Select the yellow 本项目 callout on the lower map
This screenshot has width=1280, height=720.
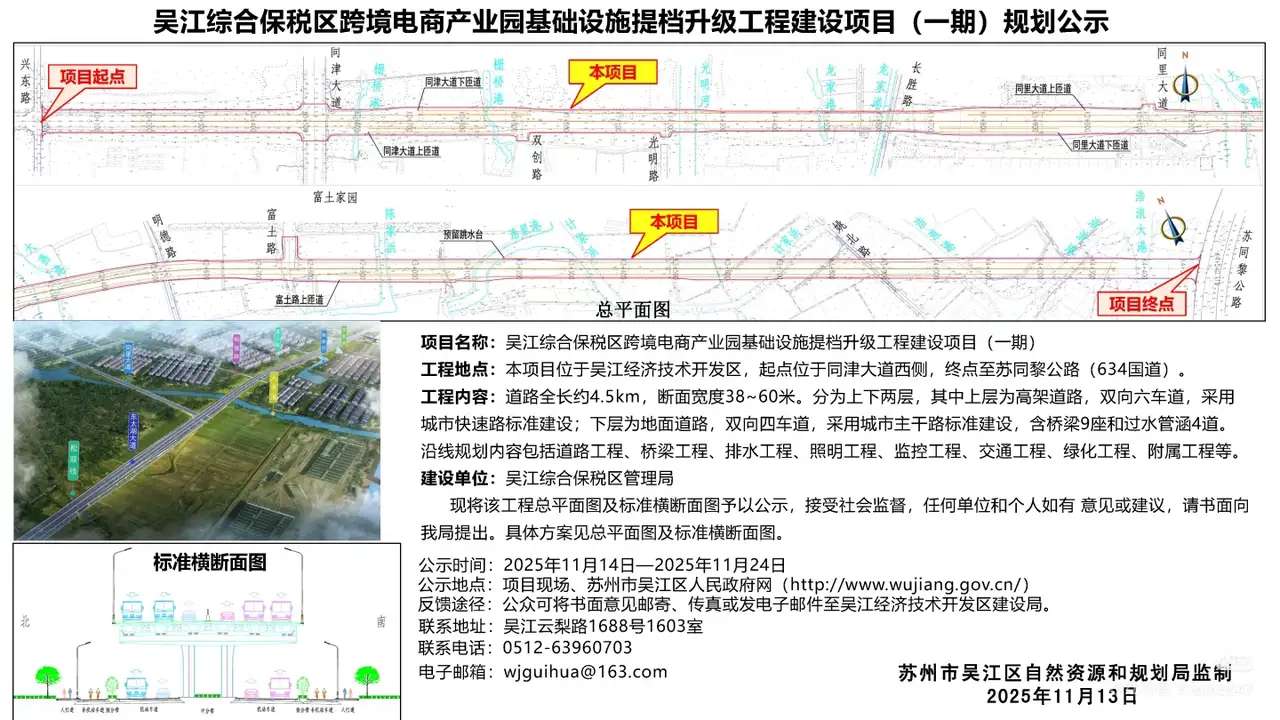tap(673, 221)
